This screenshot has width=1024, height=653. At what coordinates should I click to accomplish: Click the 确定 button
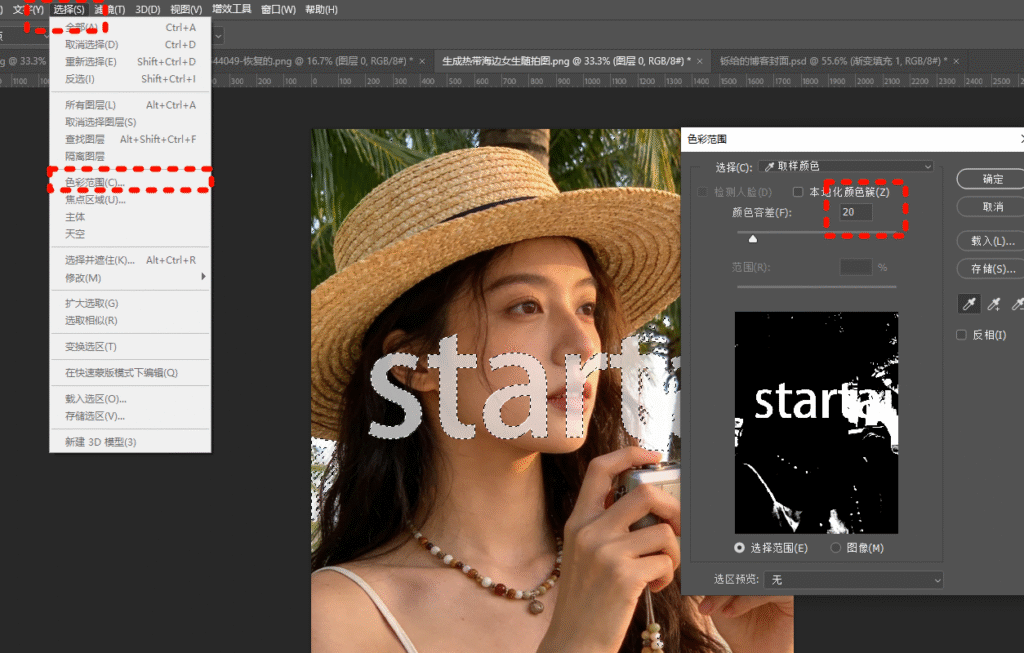(990, 179)
